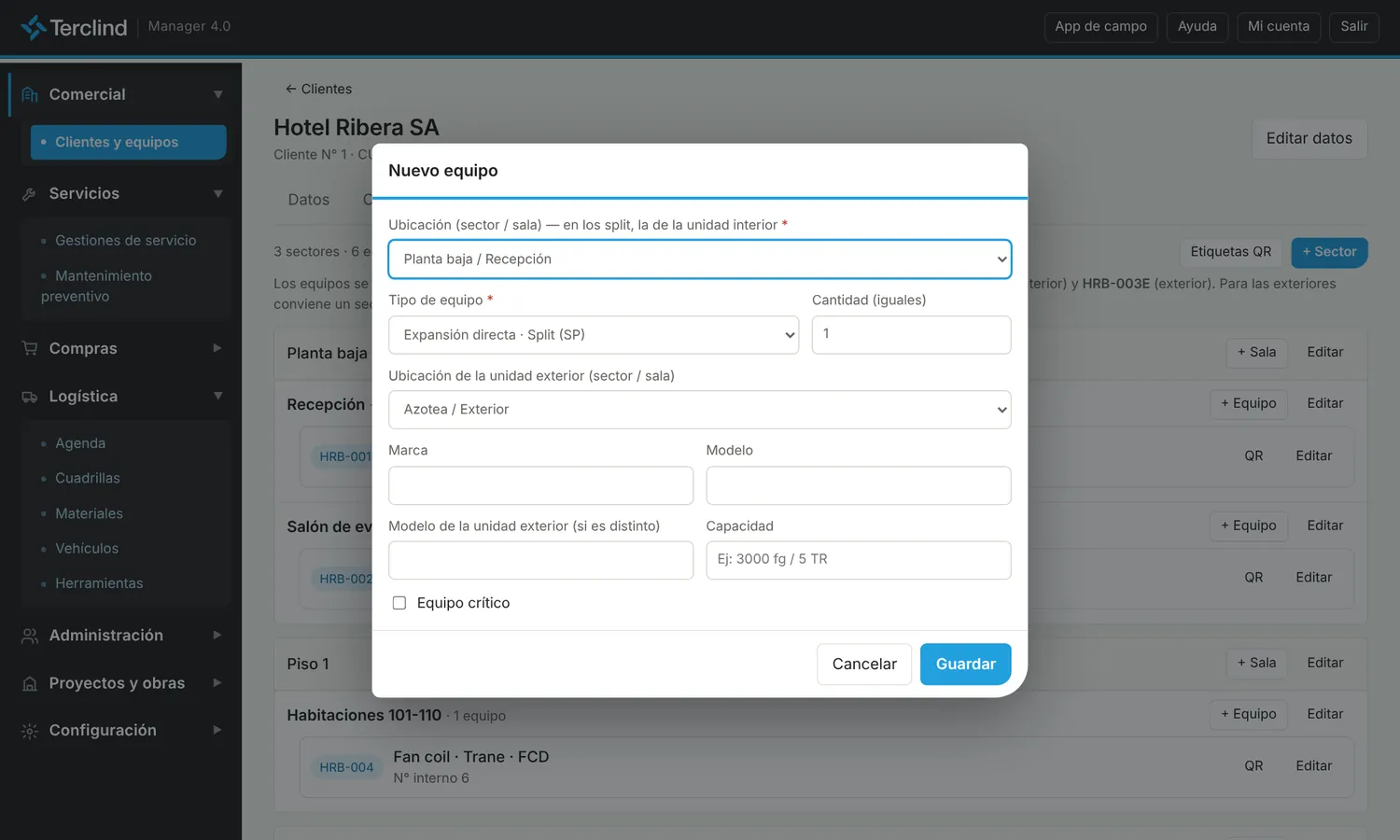This screenshot has width=1400, height=840.
Task: Switch to the Datos tab
Action: click(309, 200)
